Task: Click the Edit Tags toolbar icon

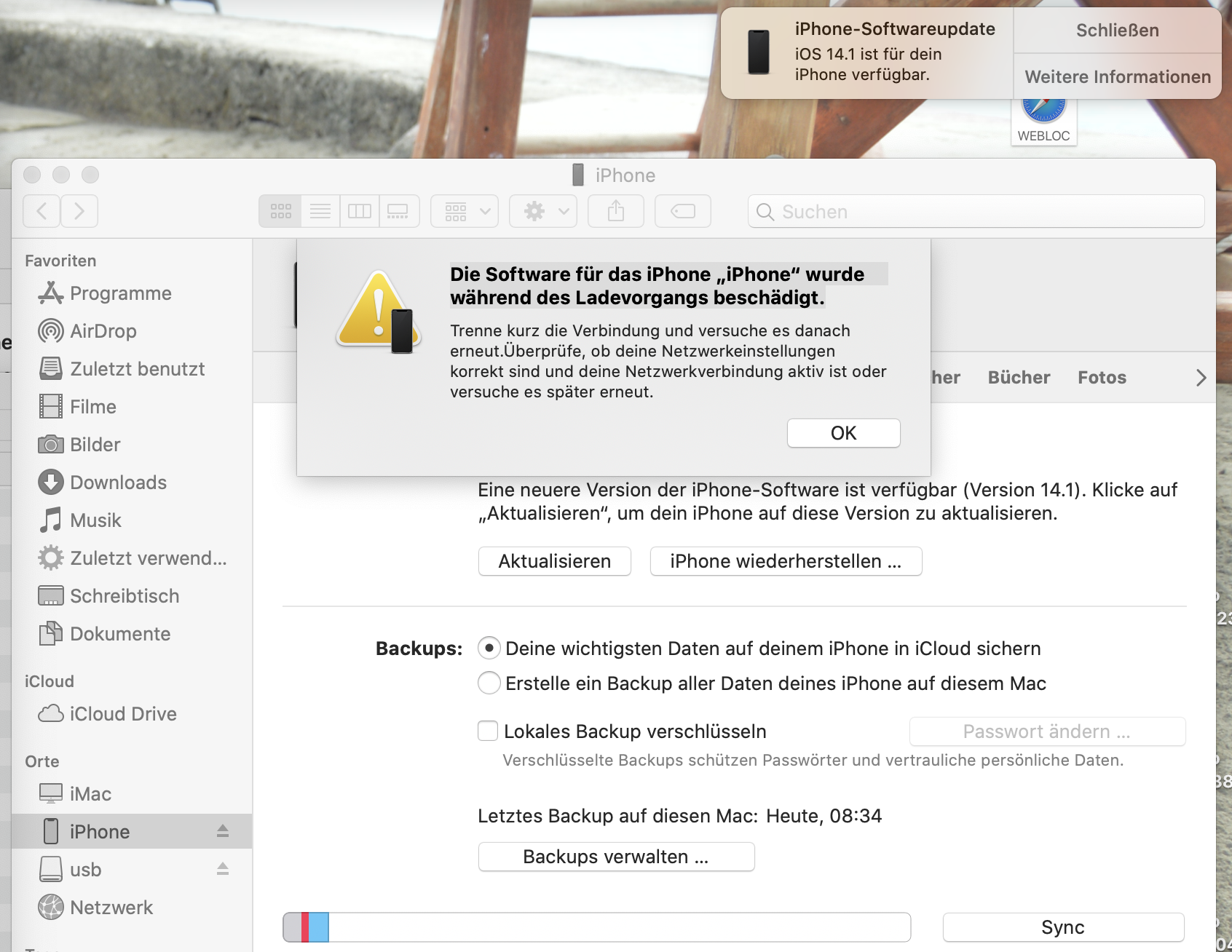Action: pyautogui.click(x=683, y=211)
